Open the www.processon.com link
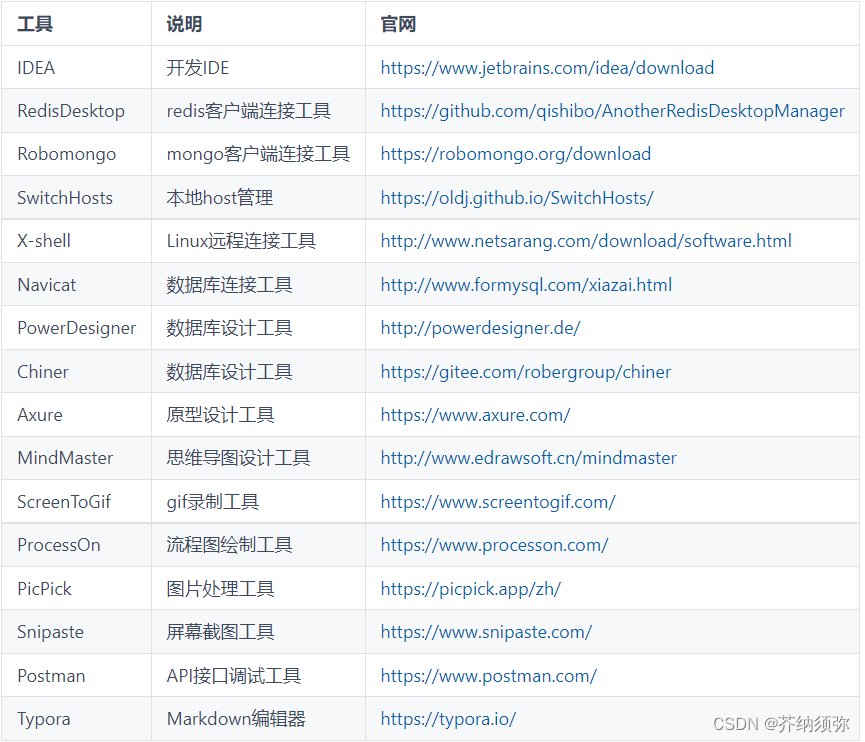 click(x=494, y=545)
